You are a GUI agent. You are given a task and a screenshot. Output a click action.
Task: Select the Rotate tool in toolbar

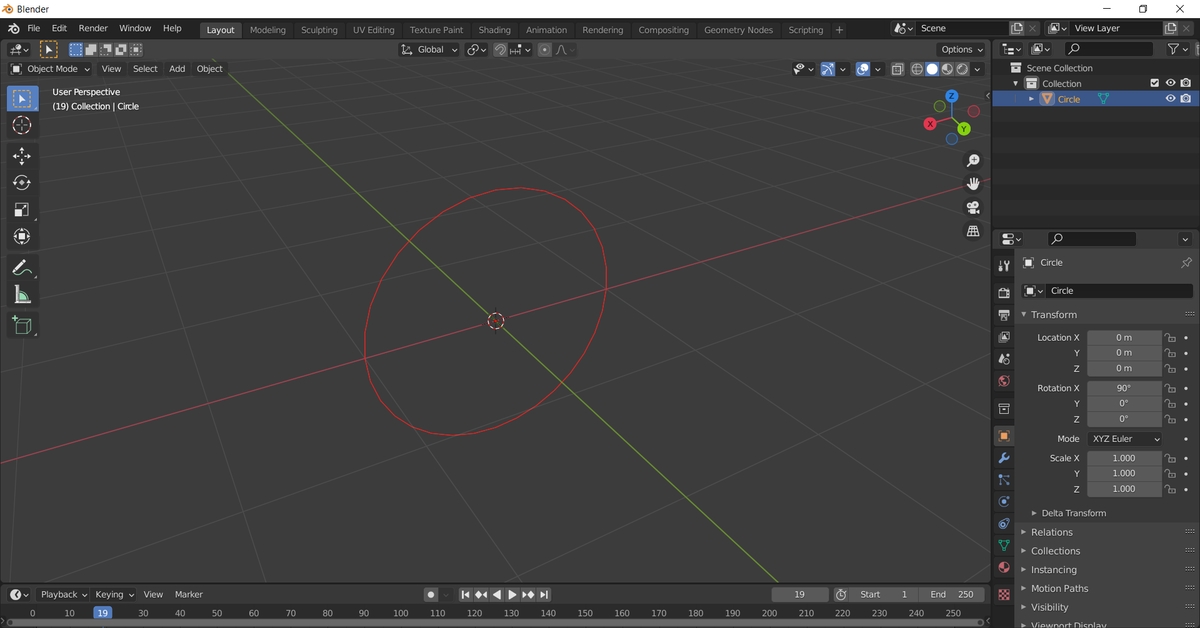[22, 183]
